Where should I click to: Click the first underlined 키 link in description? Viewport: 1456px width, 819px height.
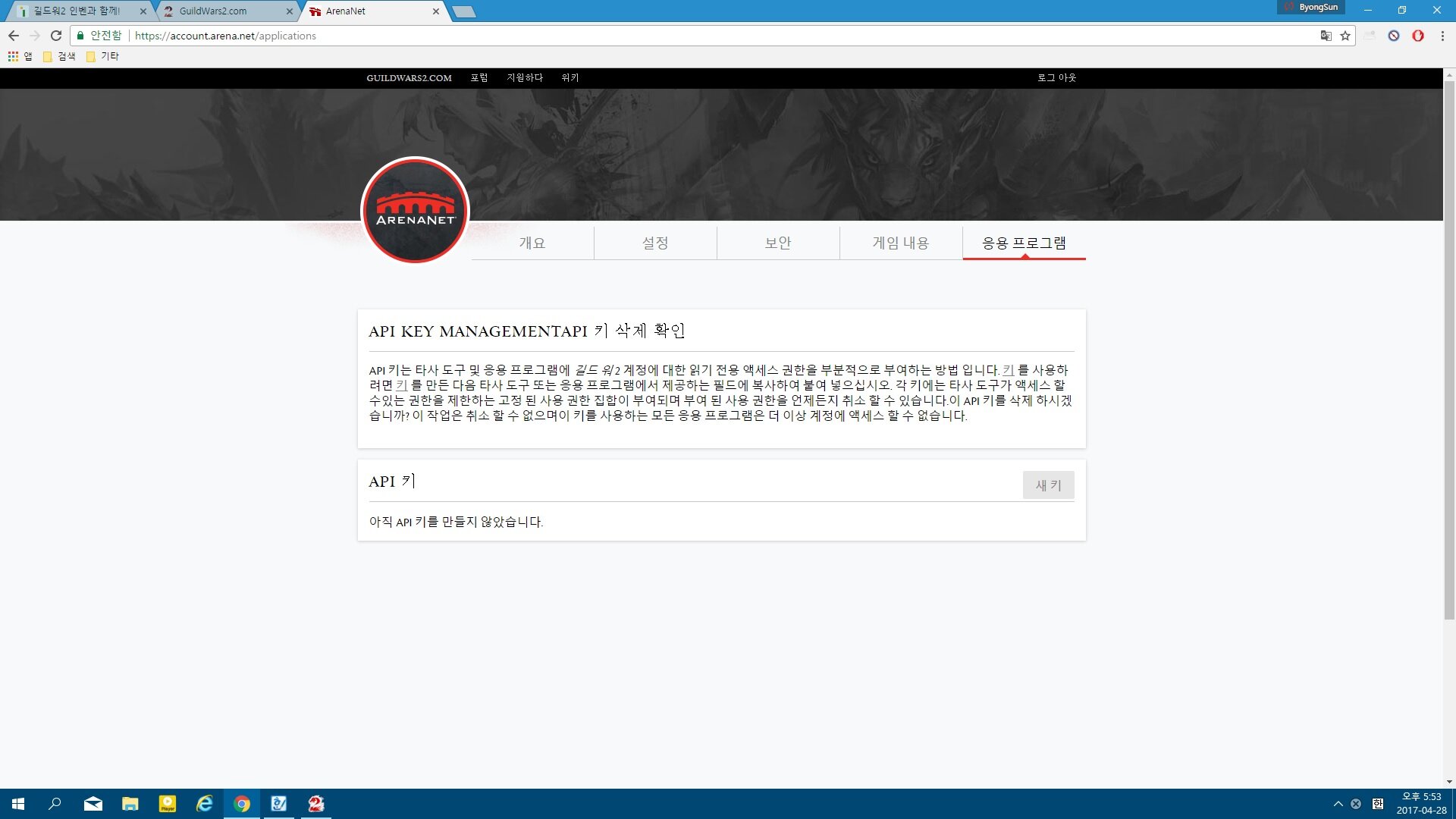pyautogui.click(x=1008, y=370)
